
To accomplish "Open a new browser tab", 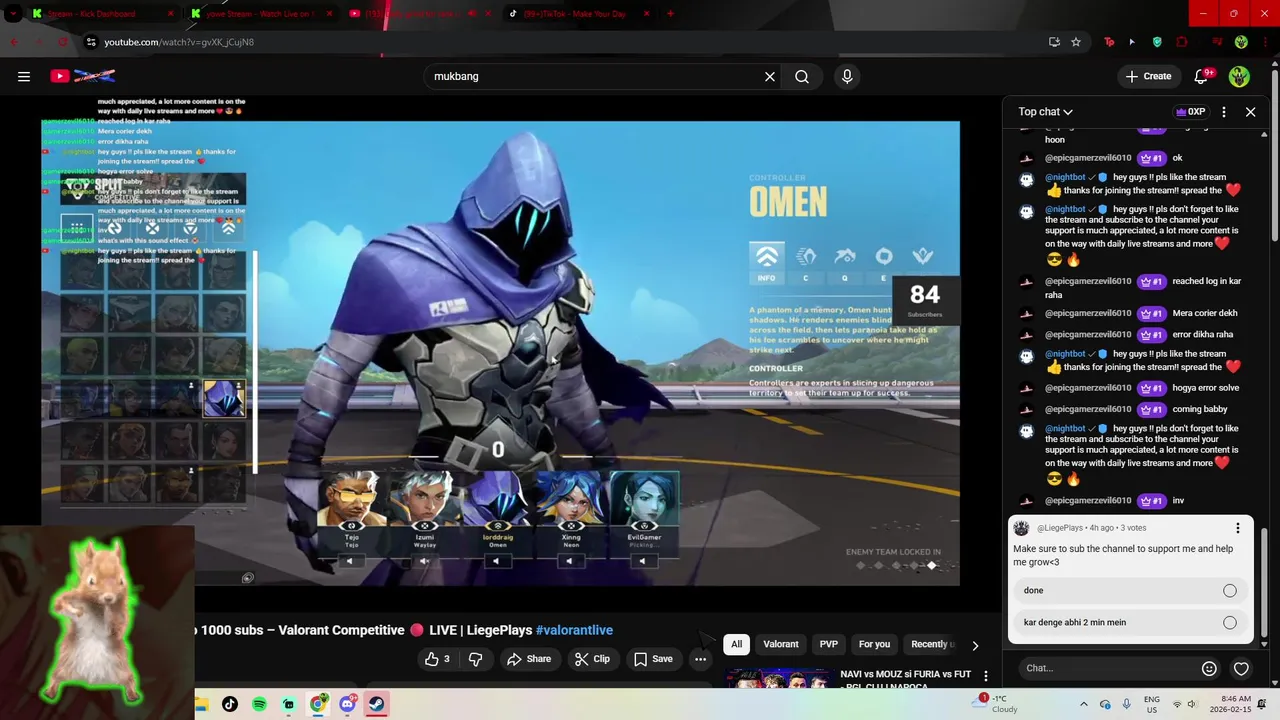I will tap(670, 14).
